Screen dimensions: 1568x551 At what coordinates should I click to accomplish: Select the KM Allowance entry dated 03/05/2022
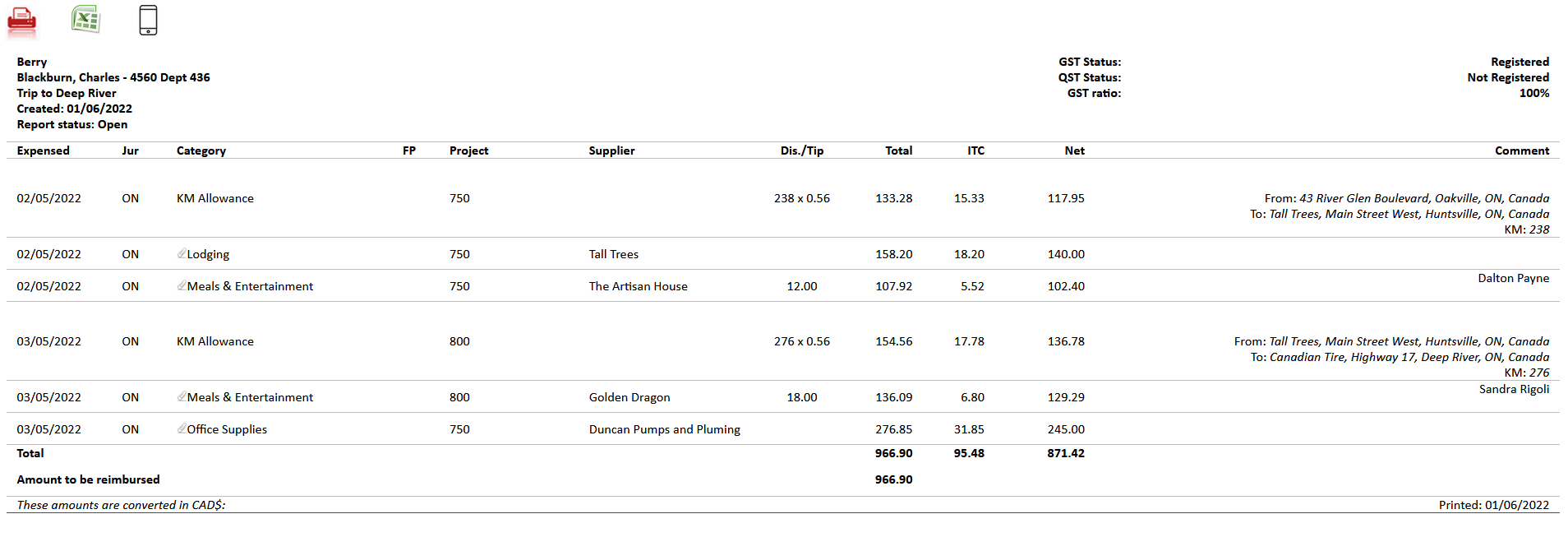pos(214,341)
